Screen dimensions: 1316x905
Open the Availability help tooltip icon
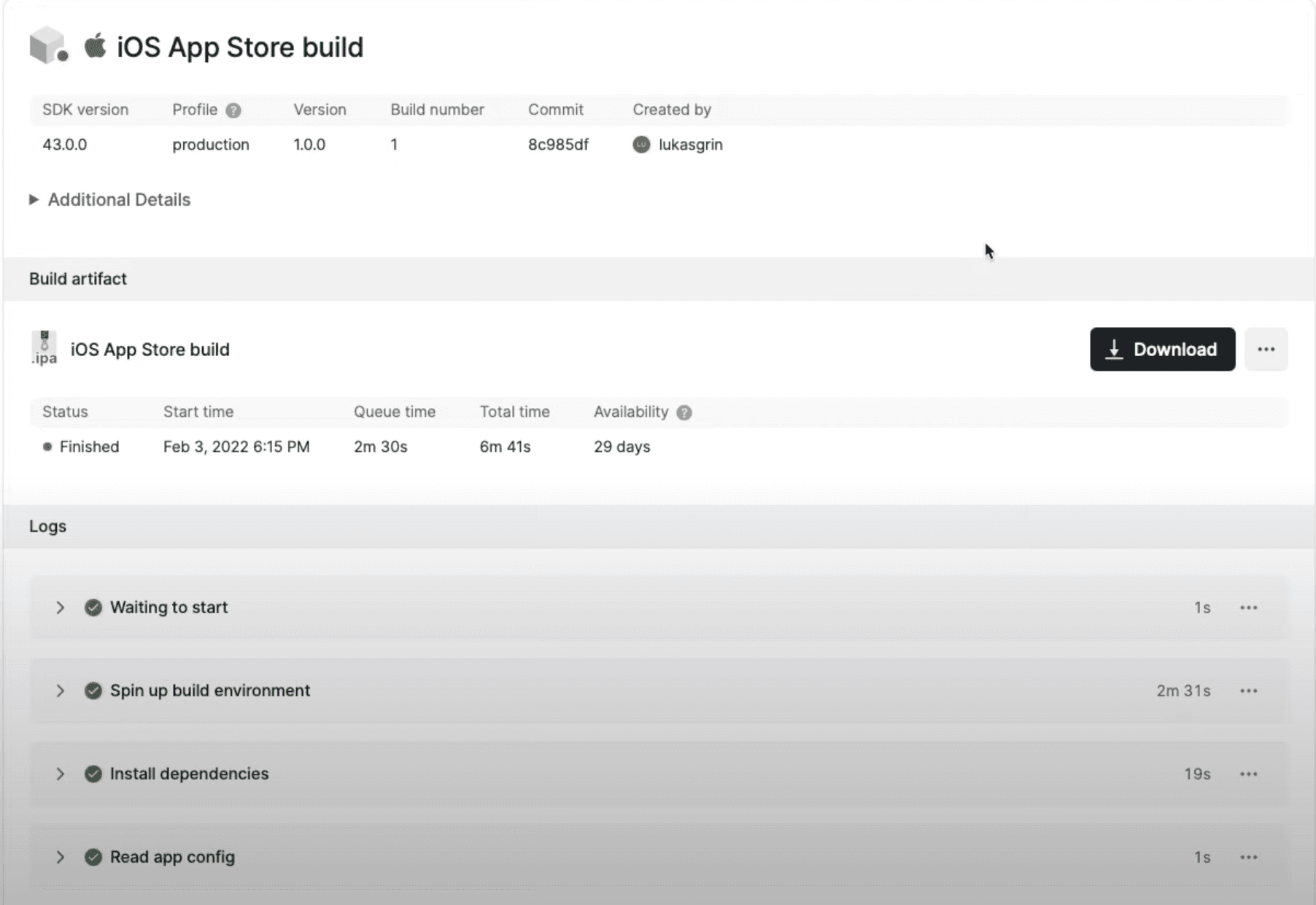coord(684,412)
